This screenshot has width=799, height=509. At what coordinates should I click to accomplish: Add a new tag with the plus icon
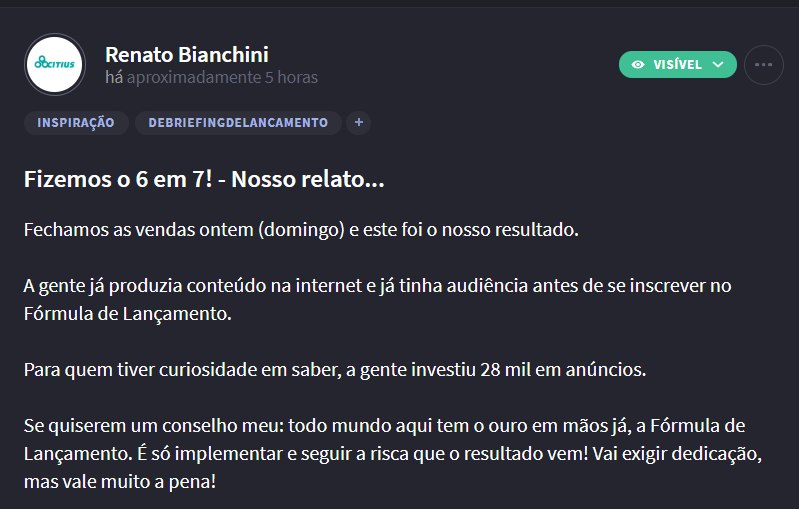click(x=359, y=122)
